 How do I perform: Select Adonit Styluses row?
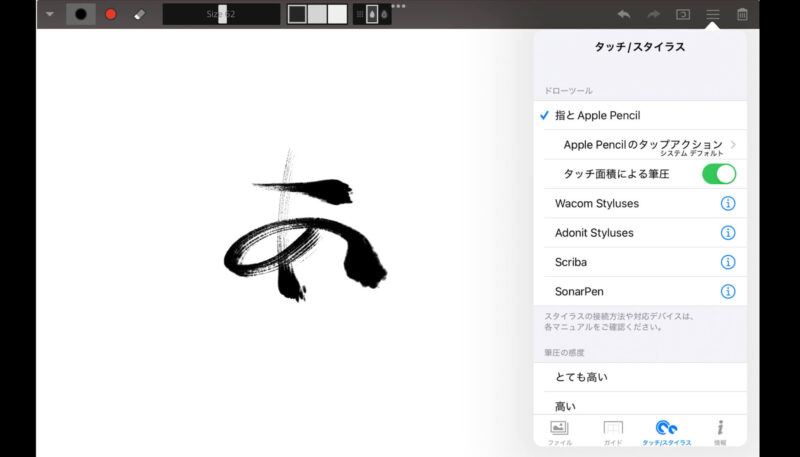pyautogui.click(x=640, y=233)
